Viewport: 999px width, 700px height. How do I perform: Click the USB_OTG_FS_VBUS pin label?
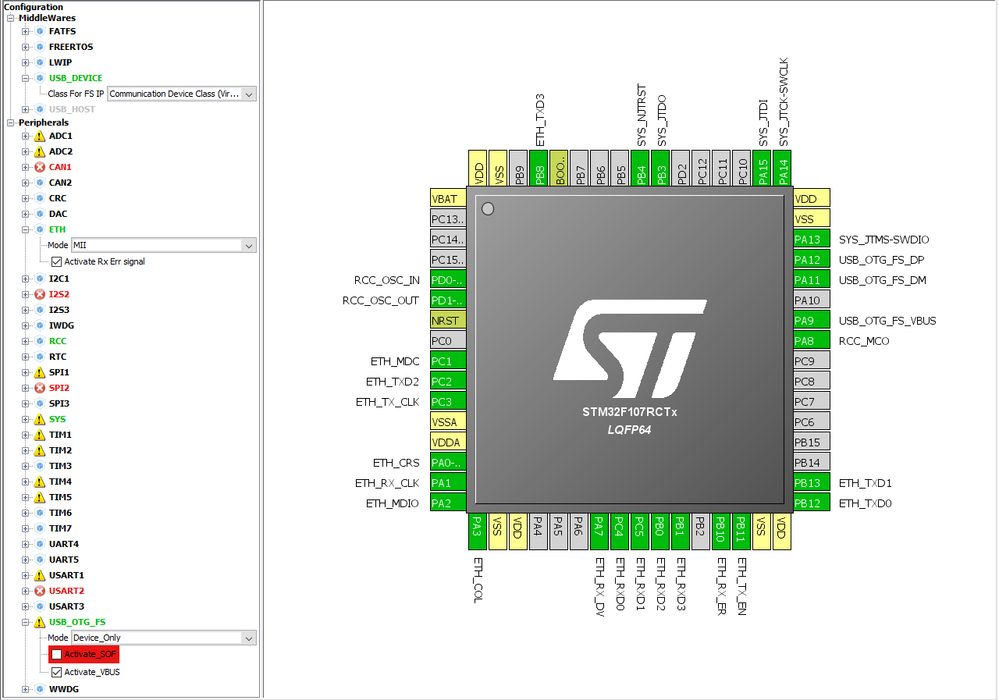coord(888,320)
